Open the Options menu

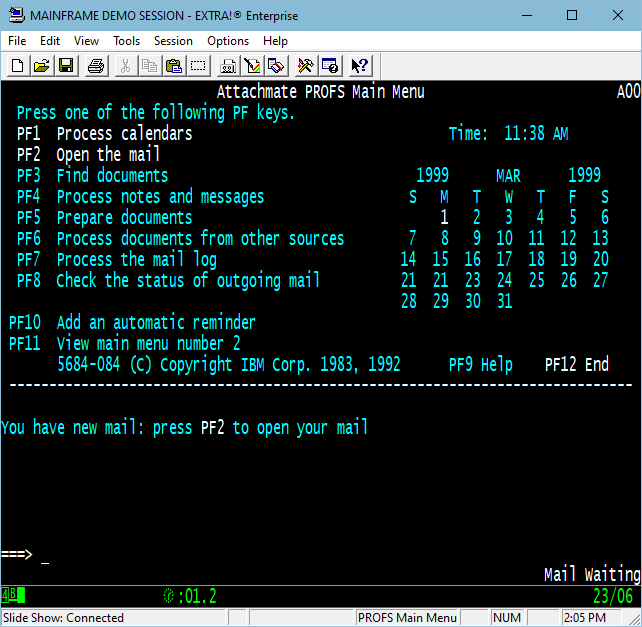(228, 41)
